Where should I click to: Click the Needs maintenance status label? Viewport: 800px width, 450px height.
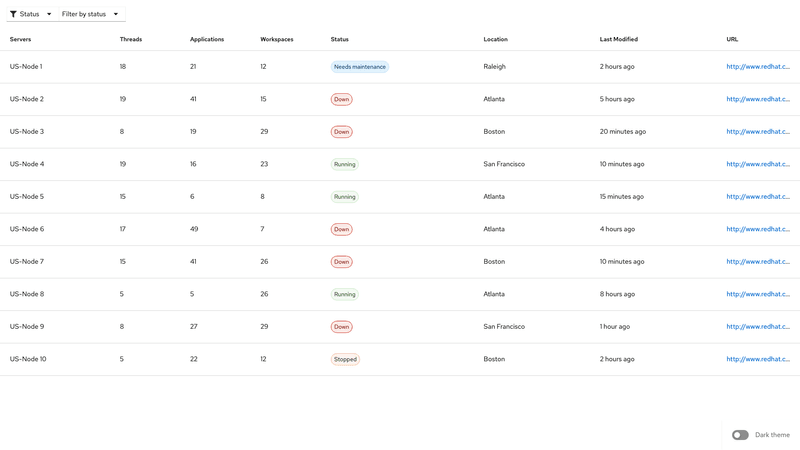point(359,67)
